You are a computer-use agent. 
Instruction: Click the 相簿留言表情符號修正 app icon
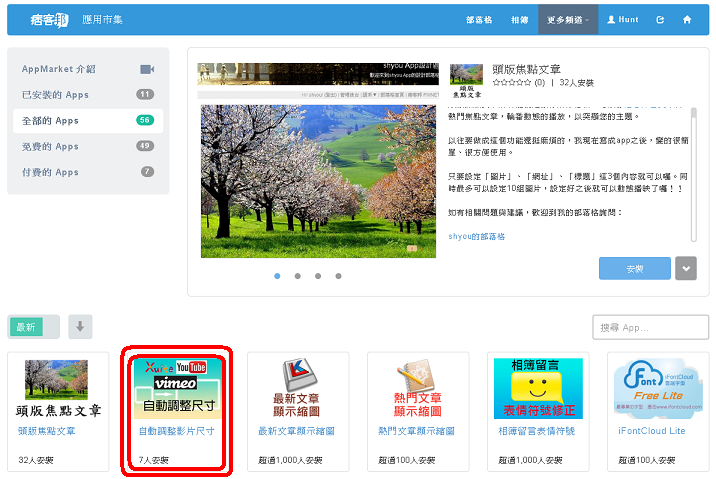tap(538, 389)
